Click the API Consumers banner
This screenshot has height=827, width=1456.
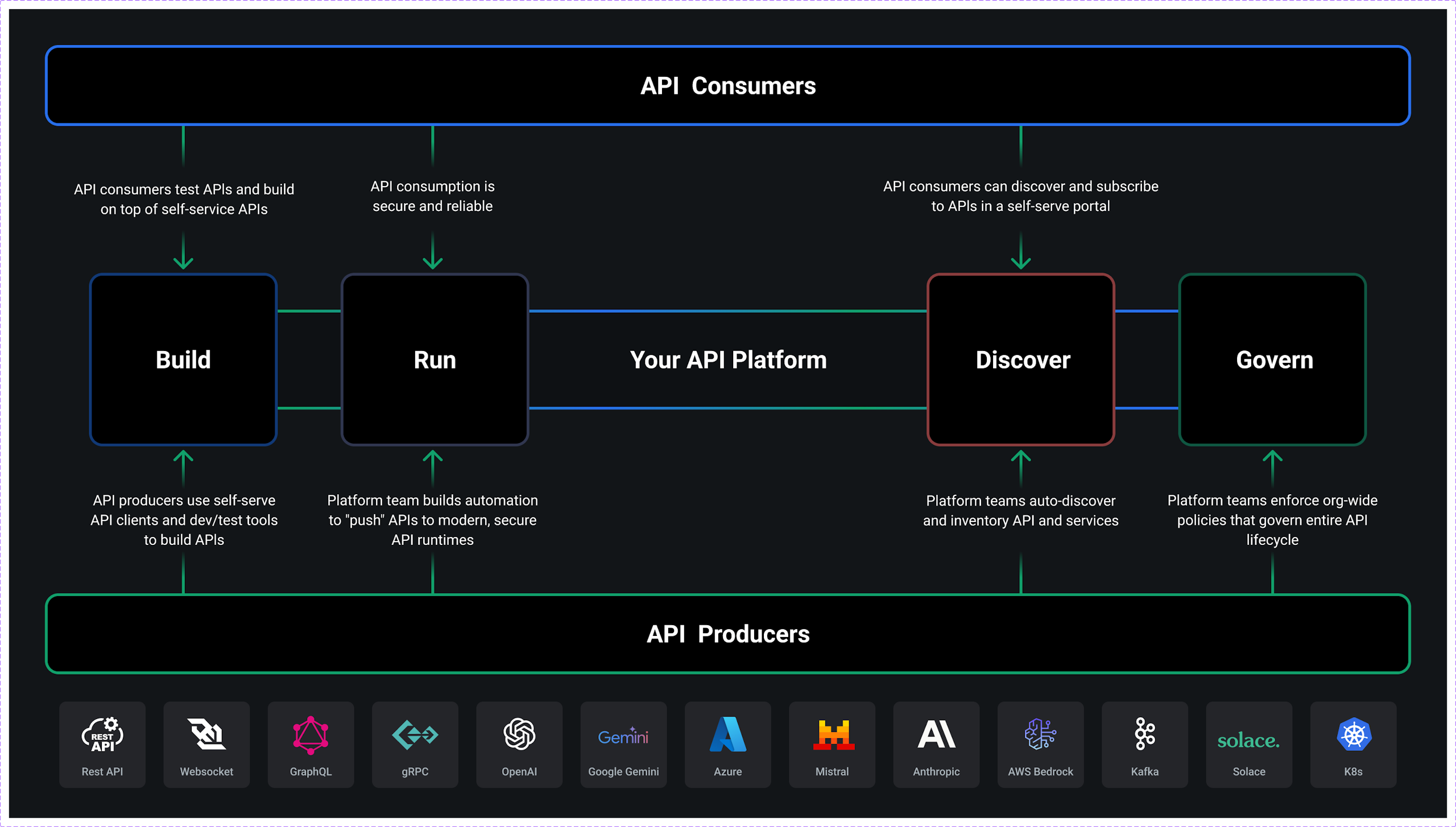coord(728,85)
